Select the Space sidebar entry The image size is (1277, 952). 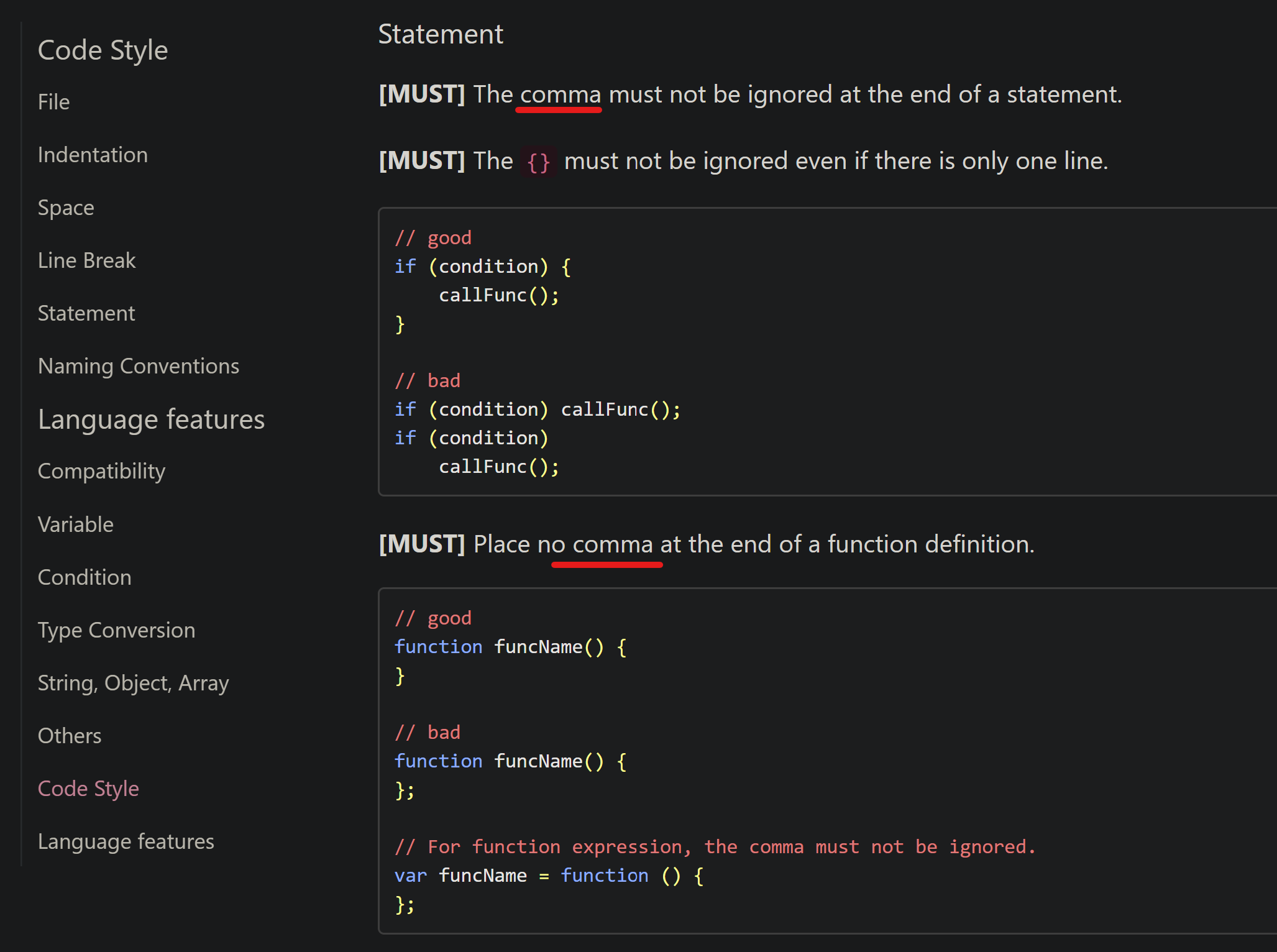pyautogui.click(x=66, y=208)
